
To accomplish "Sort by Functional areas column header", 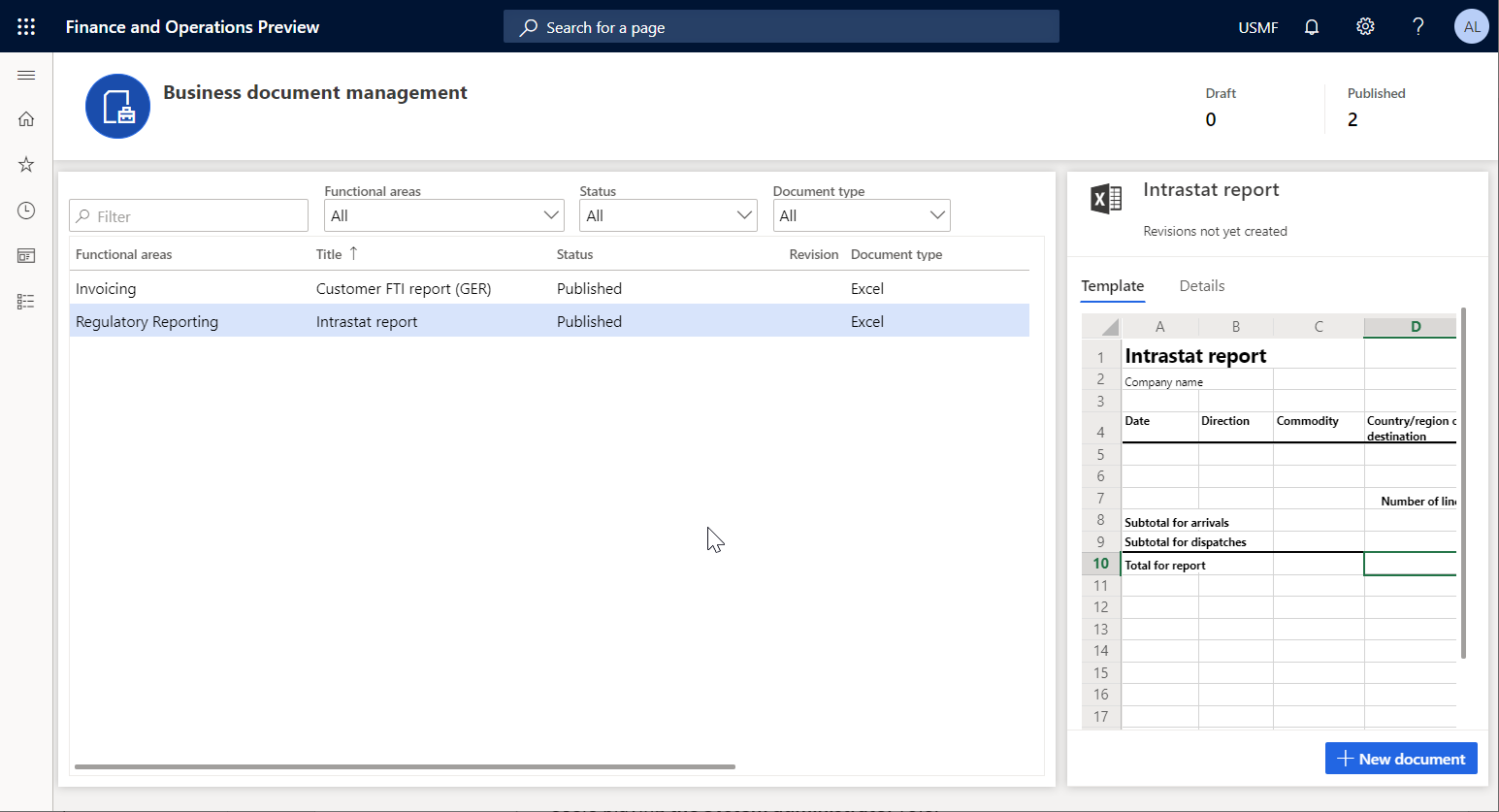I will point(123,254).
